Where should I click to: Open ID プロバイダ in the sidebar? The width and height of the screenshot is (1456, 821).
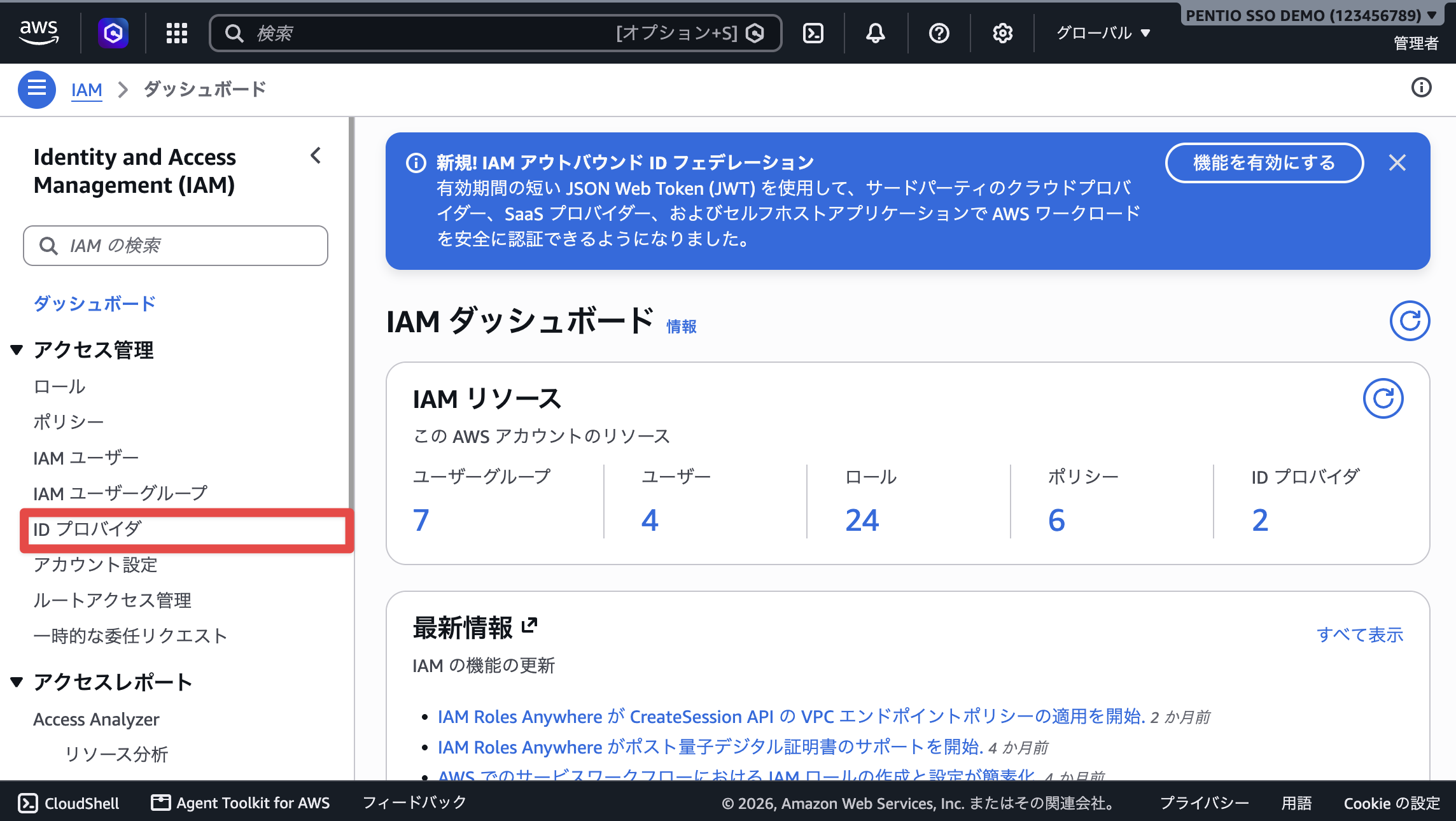tap(87, 529)
